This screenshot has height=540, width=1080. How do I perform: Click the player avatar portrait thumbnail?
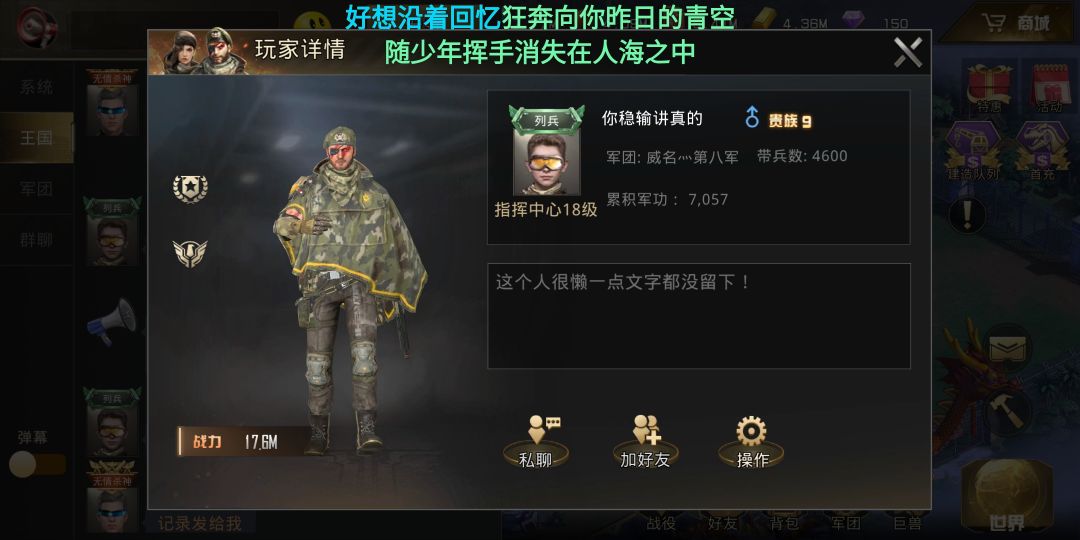547,162
